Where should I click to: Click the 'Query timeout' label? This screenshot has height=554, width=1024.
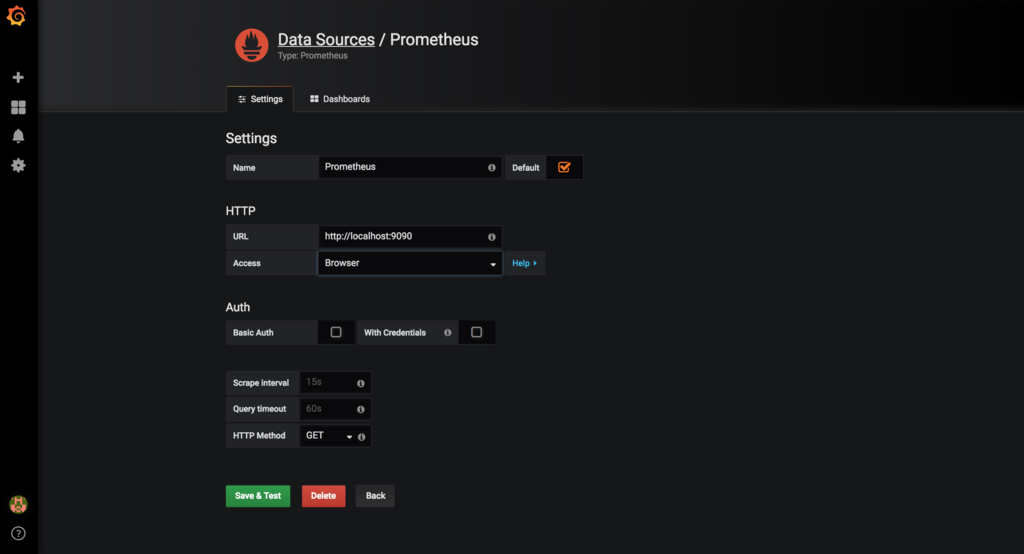[x=260, y=409]
